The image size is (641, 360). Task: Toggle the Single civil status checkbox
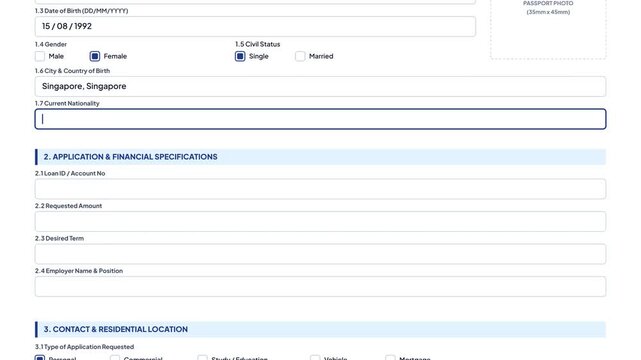(x=240, y=56)
